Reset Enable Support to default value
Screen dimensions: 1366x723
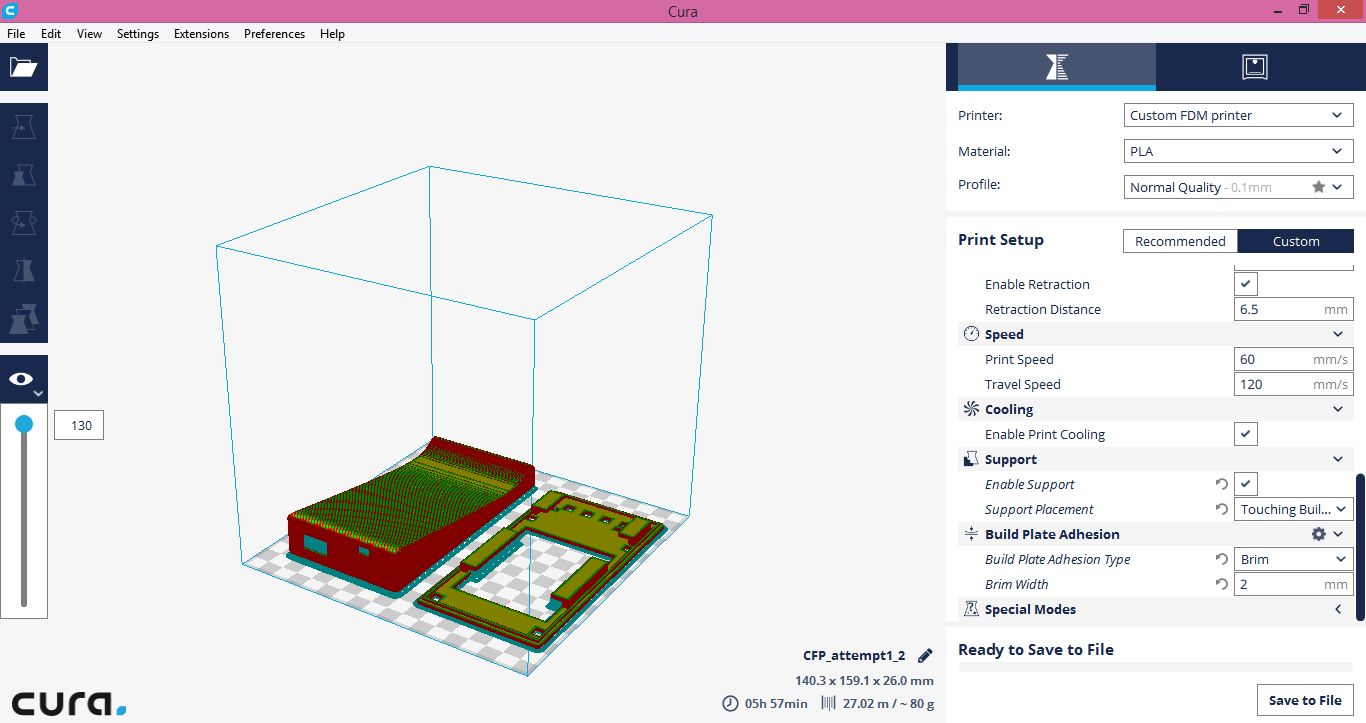coord(1221,484)
